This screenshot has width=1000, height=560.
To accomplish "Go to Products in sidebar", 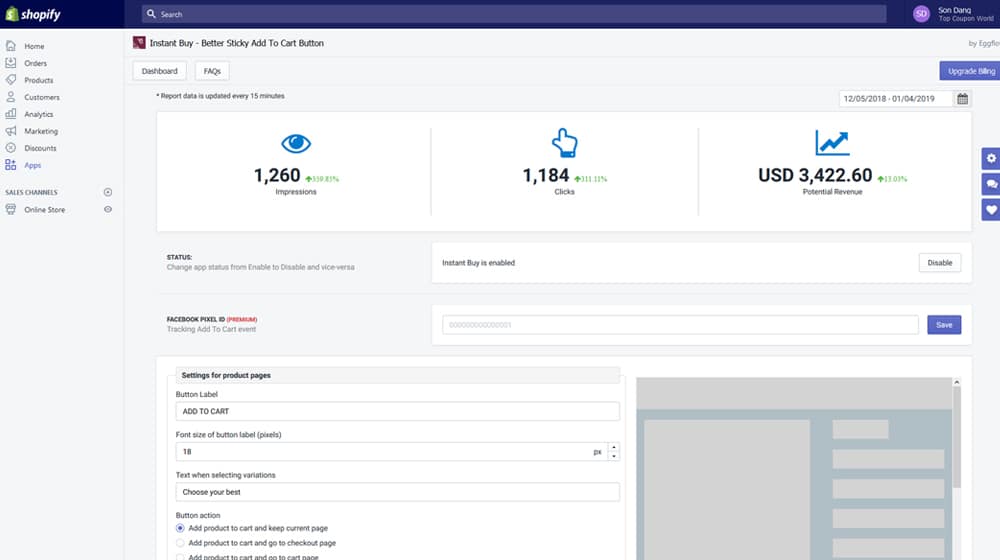I will click(x=39, y=80).
